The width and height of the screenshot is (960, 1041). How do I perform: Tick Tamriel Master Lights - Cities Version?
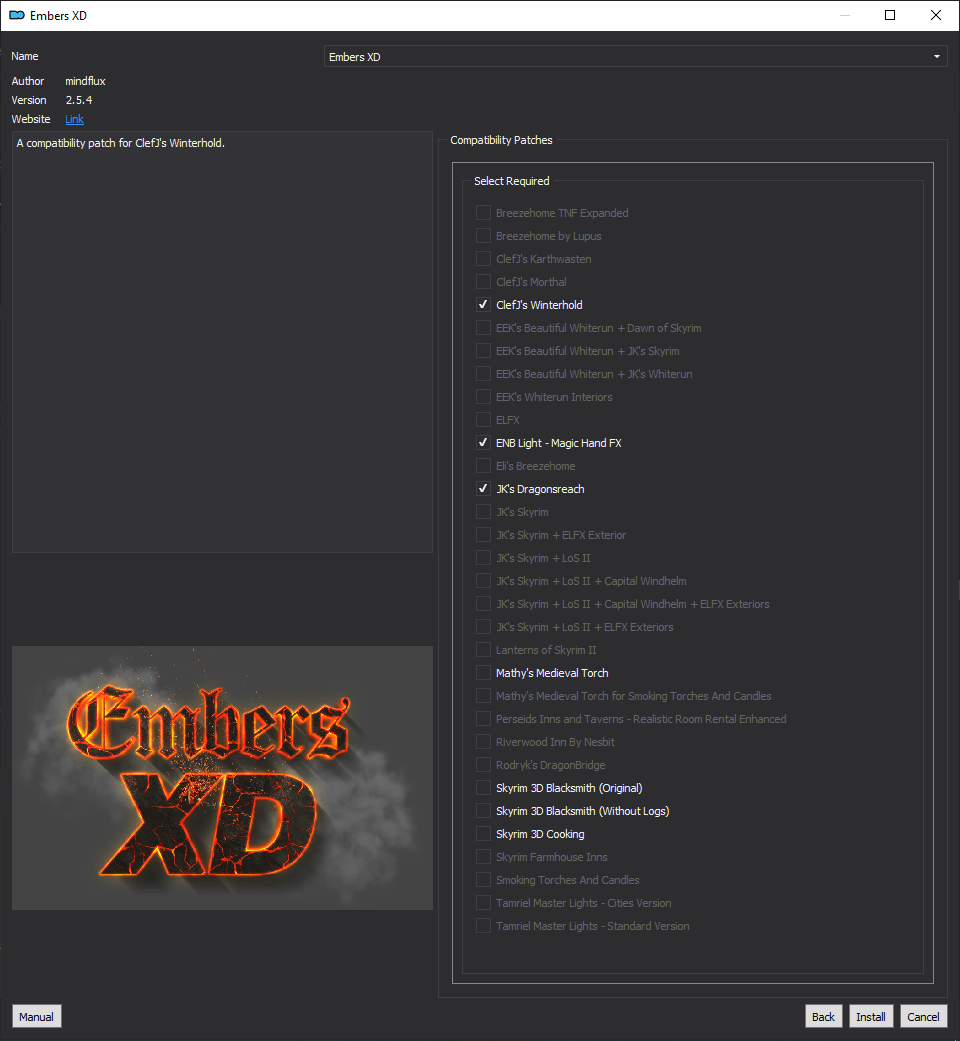(x=483, y=903)
